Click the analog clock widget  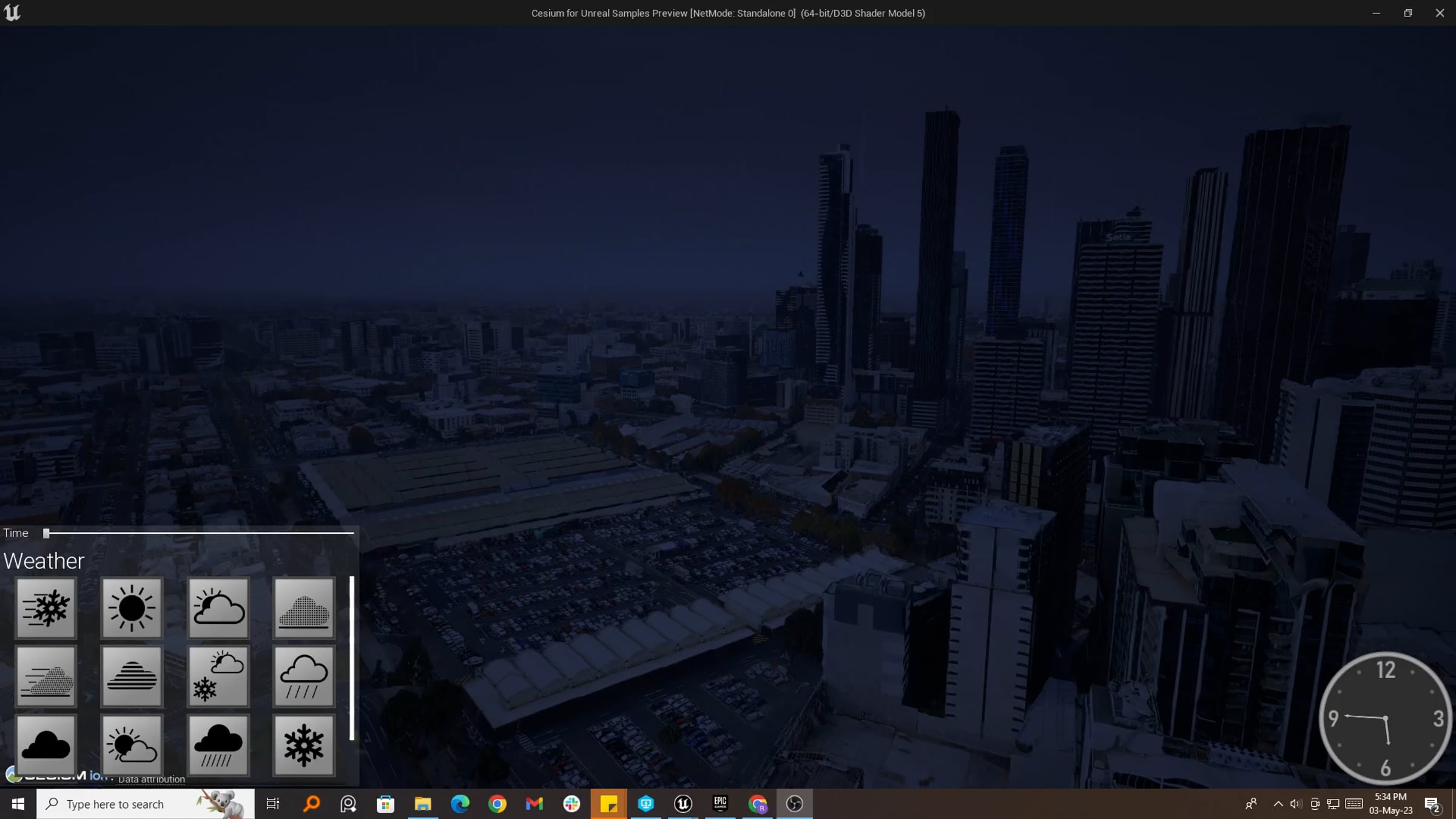(x=1386, y=718)
